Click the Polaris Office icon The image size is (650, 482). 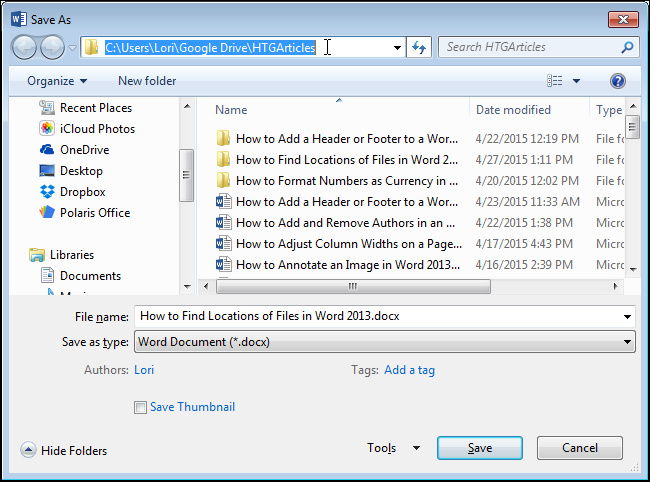47,212
